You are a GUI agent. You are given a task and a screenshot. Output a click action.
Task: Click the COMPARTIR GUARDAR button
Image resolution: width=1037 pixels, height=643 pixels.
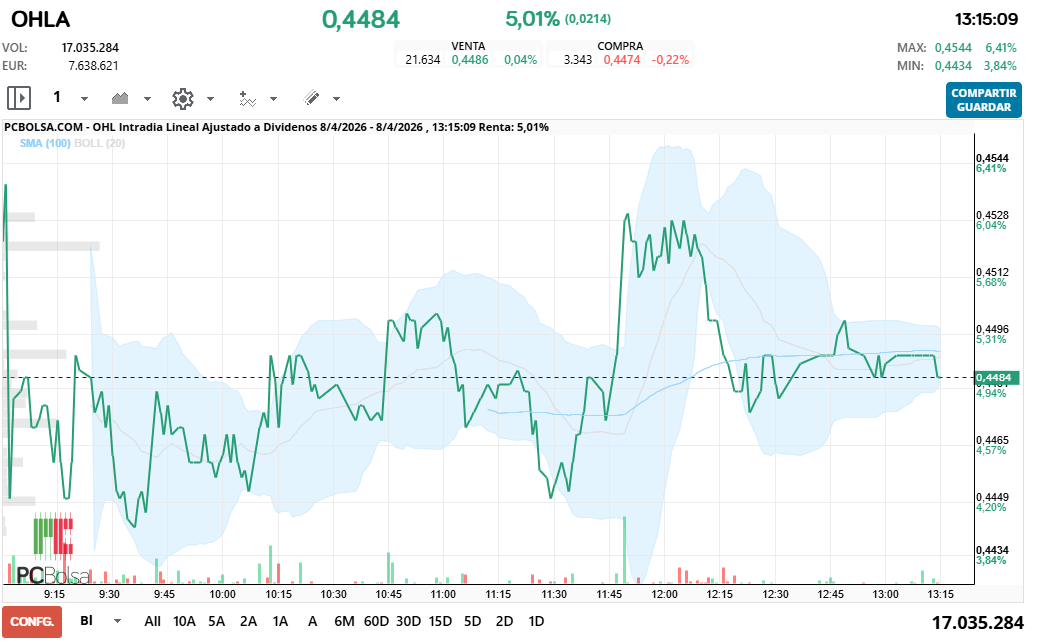(983, 98)
